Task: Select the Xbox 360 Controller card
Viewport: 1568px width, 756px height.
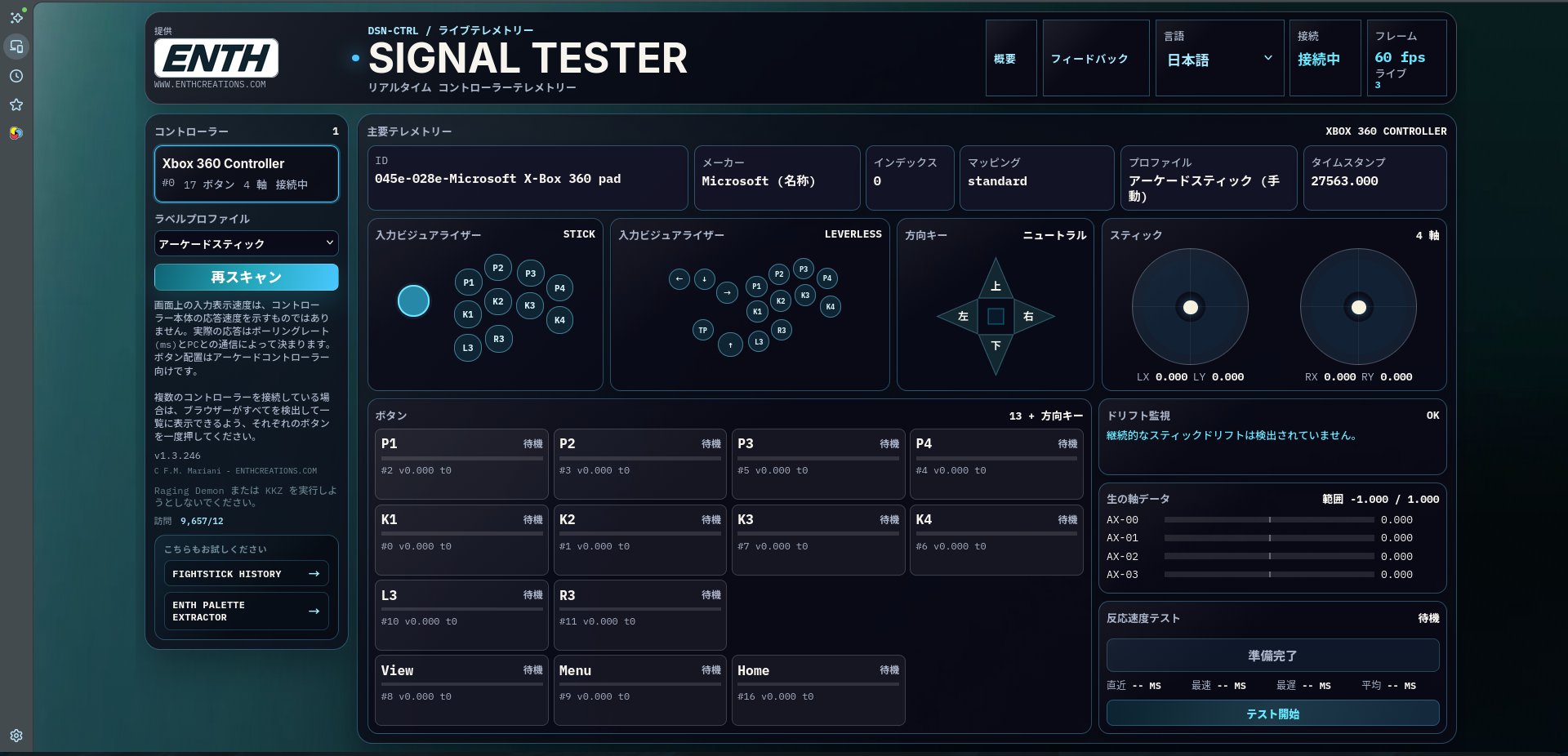Action: tap(247, 173)
